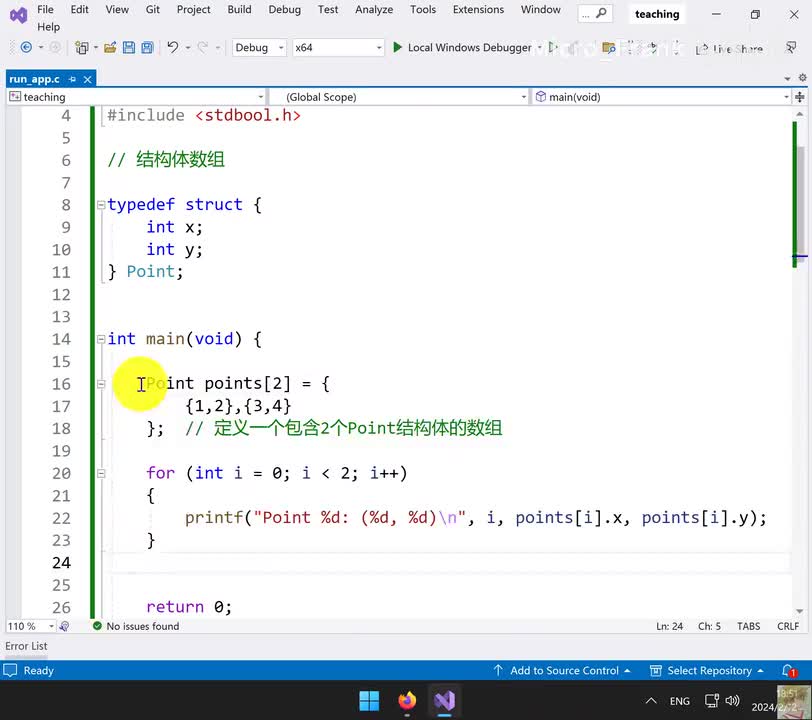Undo the last edit

click(172, 48)
